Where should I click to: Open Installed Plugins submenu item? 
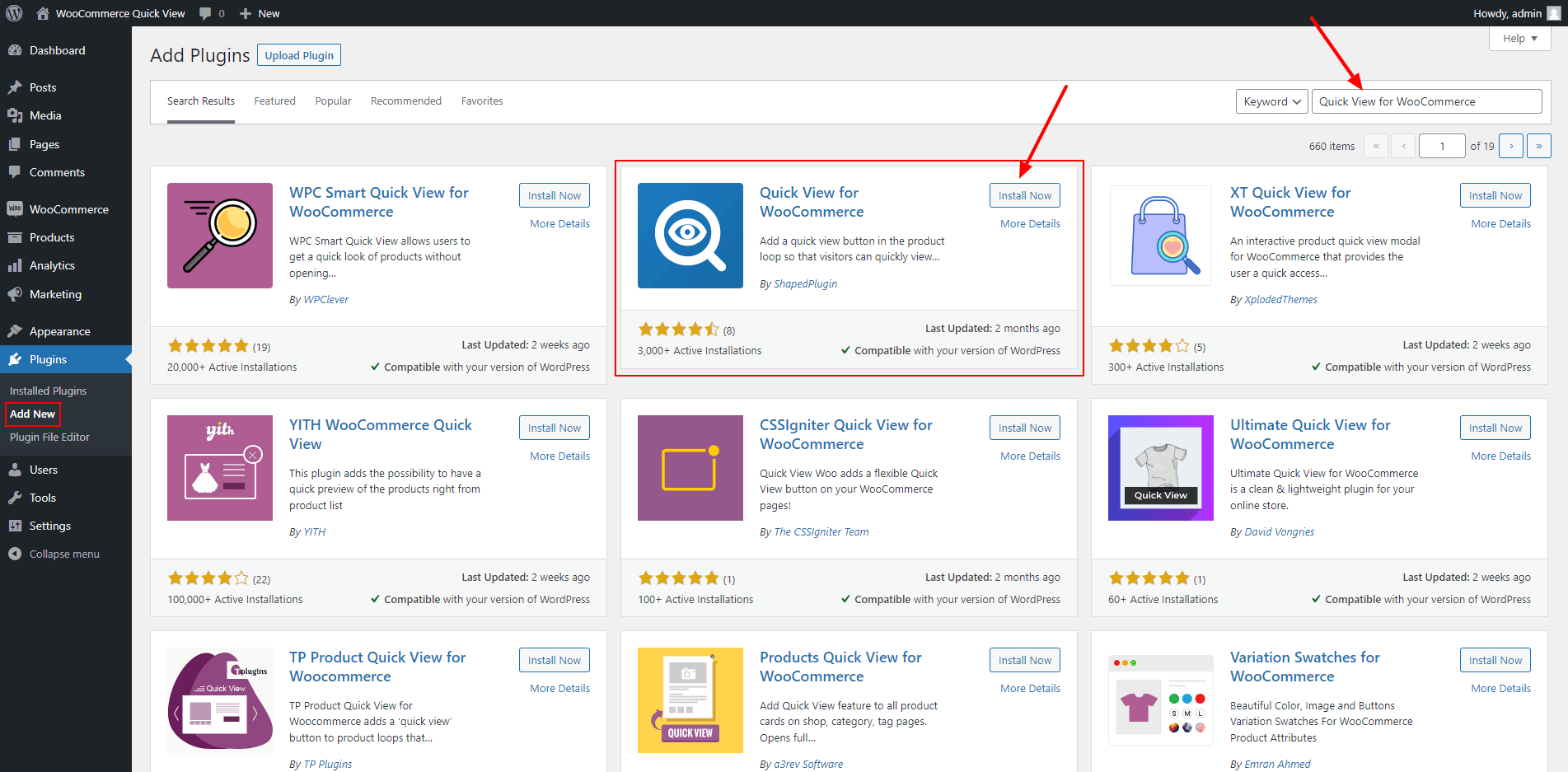[48, 391]
